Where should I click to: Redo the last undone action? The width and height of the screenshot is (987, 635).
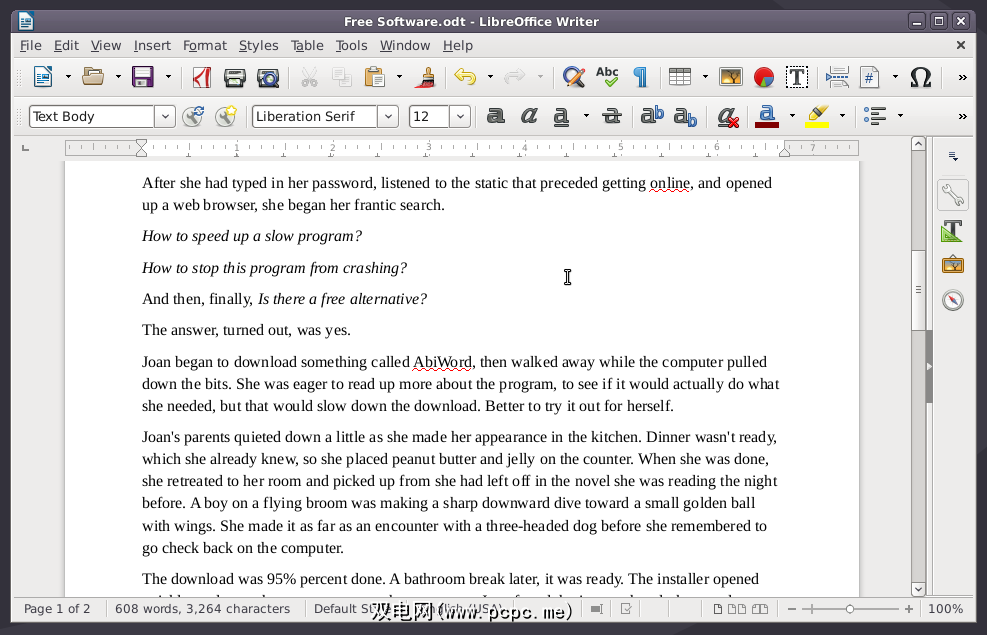click(x=515, y=77)
